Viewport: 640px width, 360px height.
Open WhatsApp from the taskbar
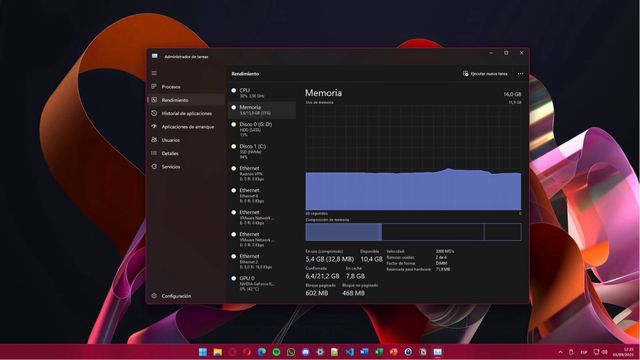[x=291, y=352]
